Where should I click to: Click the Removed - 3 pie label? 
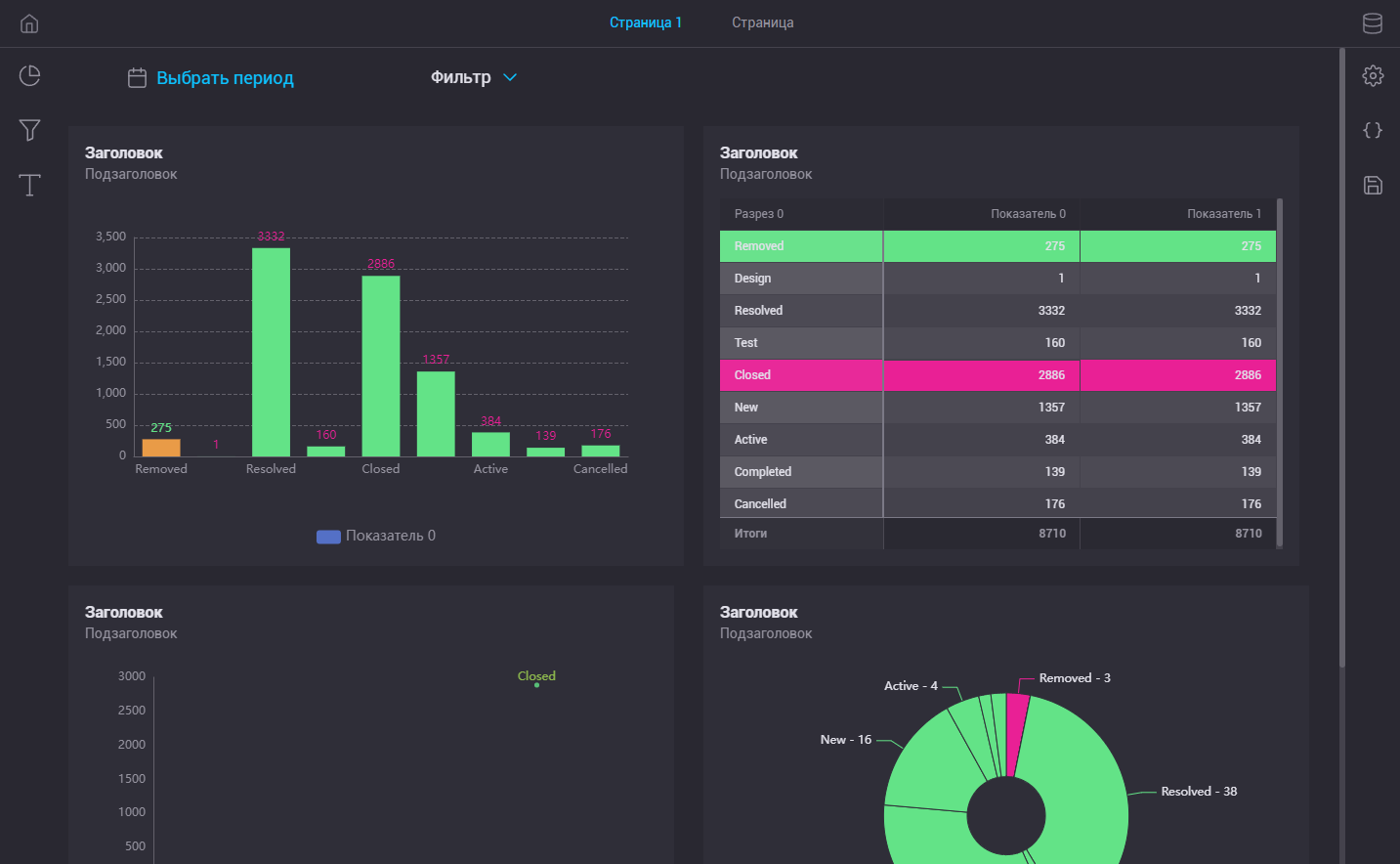point(1075,678)
